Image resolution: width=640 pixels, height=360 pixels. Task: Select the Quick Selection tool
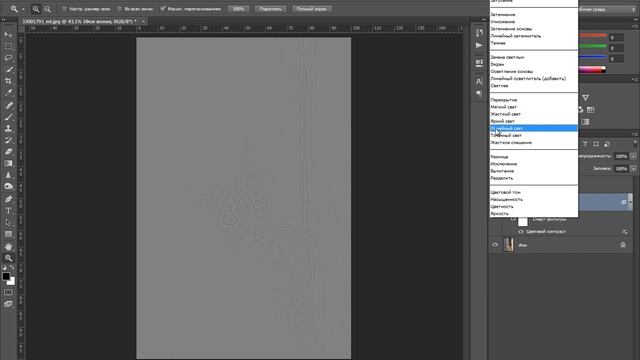8,70
